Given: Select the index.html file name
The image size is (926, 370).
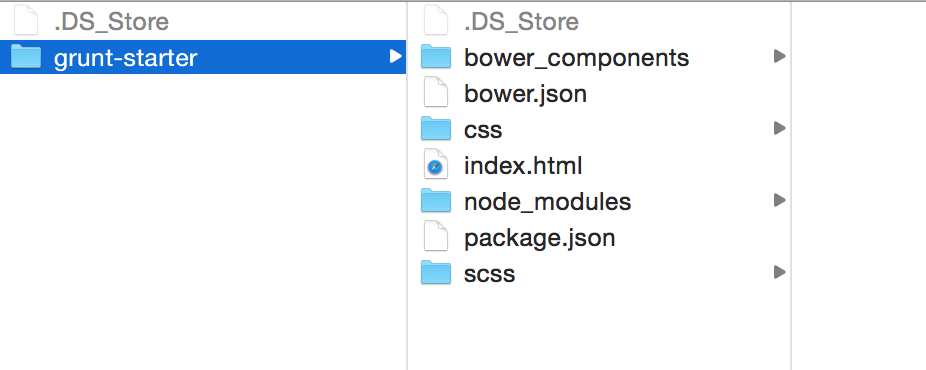Looking at the screenshot, I should (x=523, y=166).
